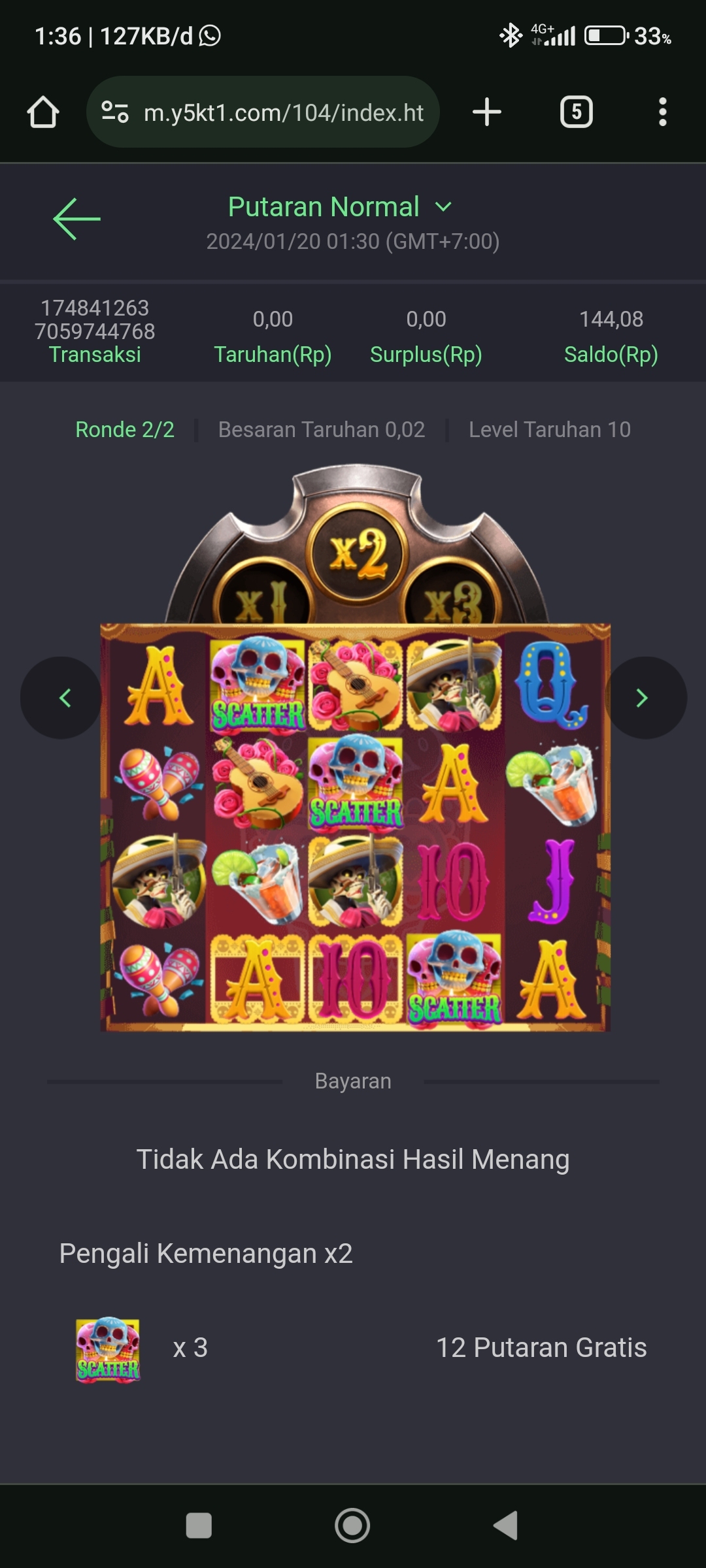The width and height of the screenshot is (706, 1568).
Task: Tap the chevron beside Putaran Normal
Action: point(443,207)
